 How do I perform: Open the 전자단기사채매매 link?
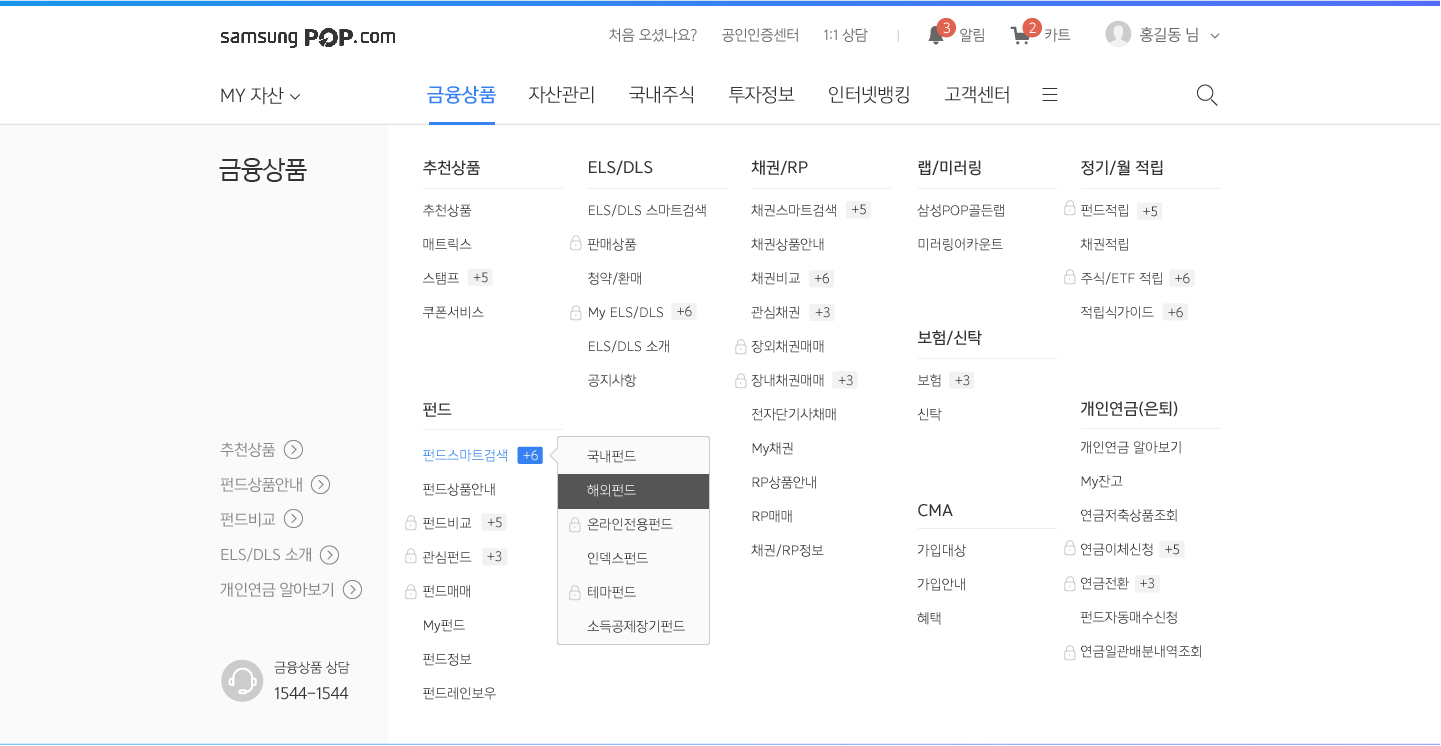tap(794, 414)
